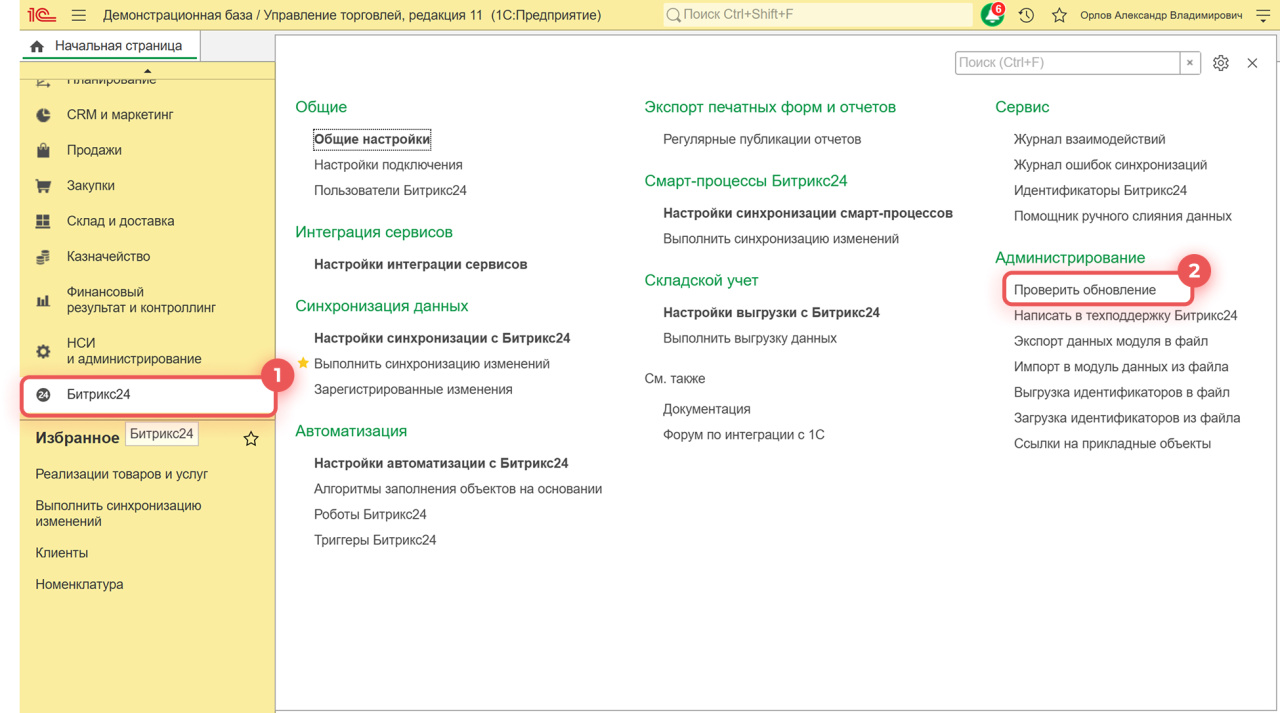Open Общие настройки
Screen dimensions: 1280x713
[372, 140]
